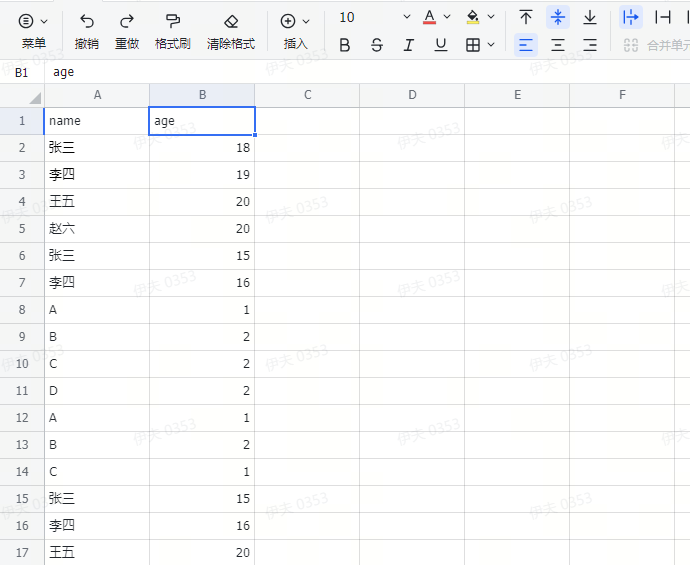Align cell content to bottom
690x565 pixels.
590,17
